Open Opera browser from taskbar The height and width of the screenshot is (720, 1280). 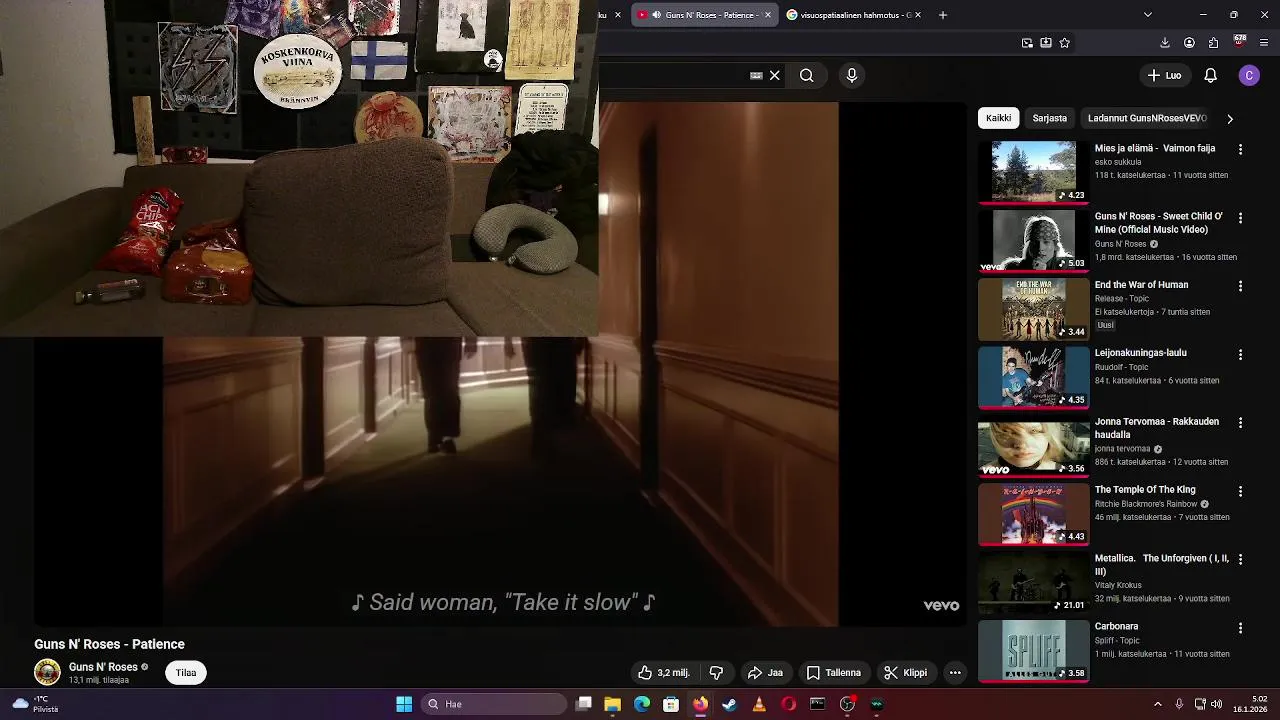(788, 704)
